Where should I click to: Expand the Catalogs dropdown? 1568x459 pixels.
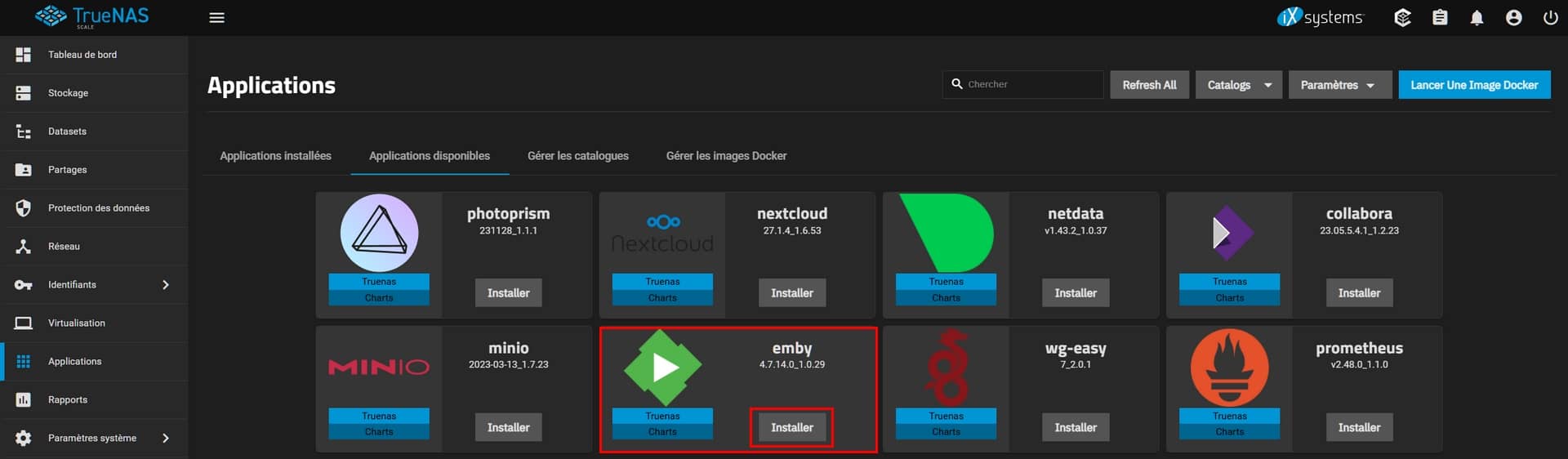coord(1238,85)
